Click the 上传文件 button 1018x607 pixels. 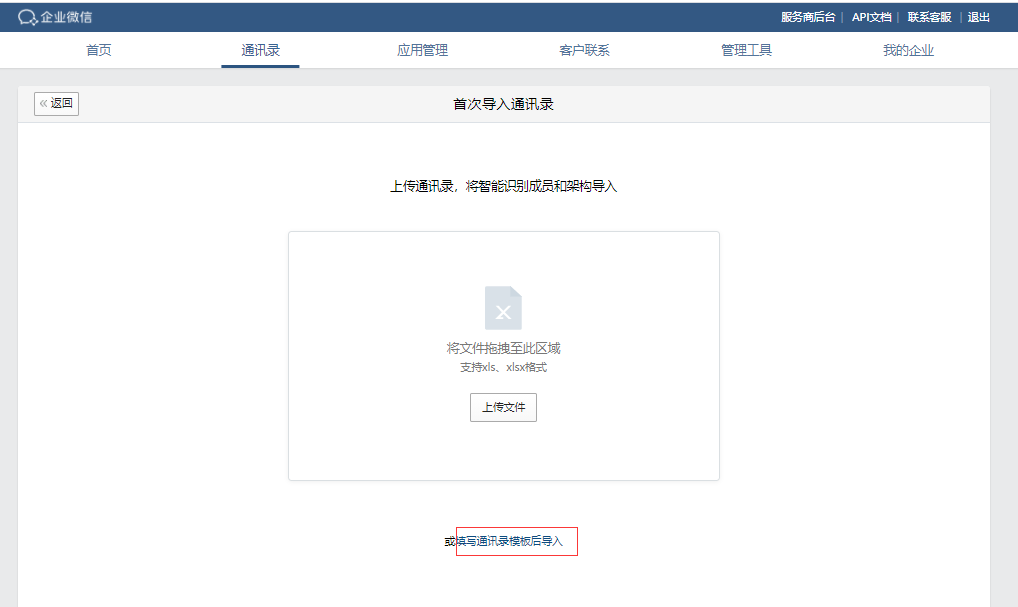(503, 407)
